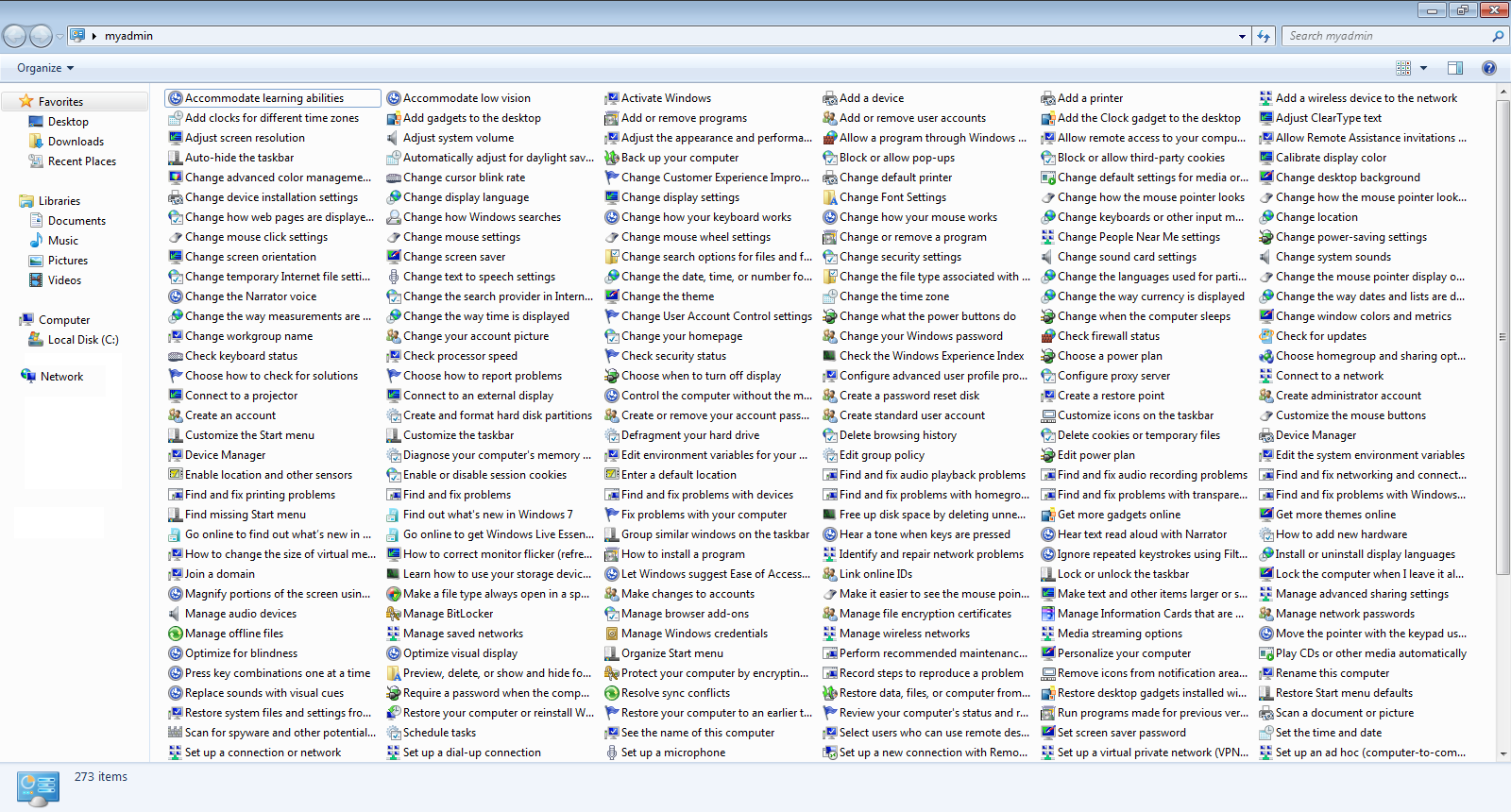Click the Network icon in navigation pane

(28, 376)
